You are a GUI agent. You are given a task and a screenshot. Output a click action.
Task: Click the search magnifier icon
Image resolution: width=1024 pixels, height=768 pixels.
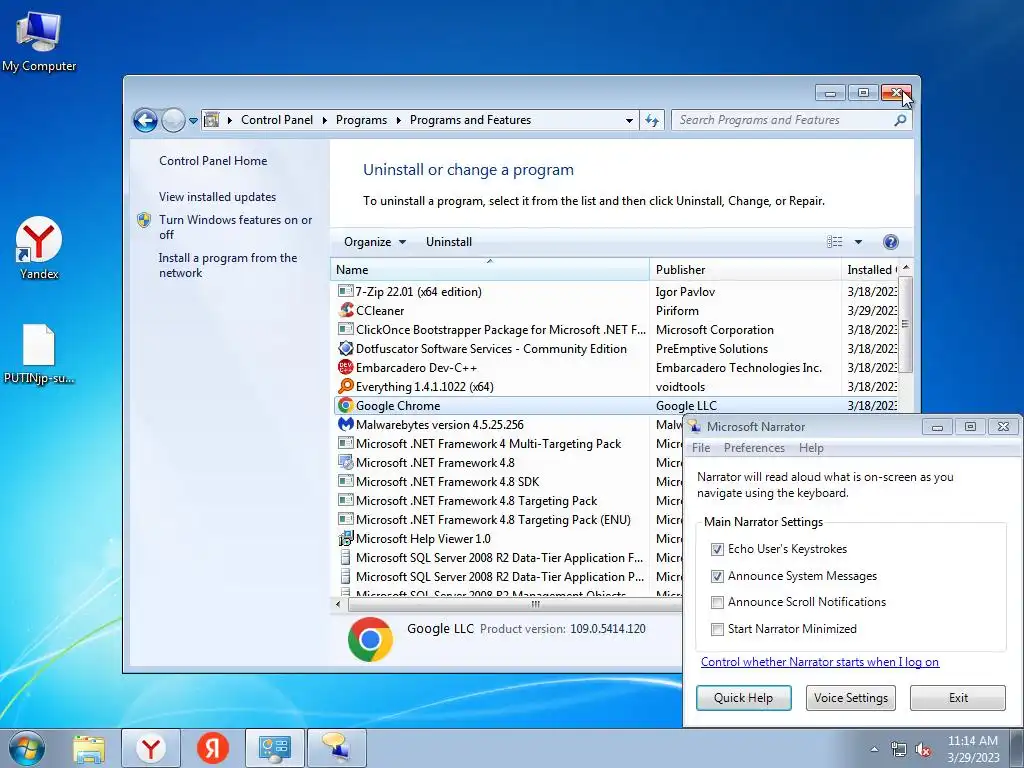pyautogui.click(x=900, y=120)
